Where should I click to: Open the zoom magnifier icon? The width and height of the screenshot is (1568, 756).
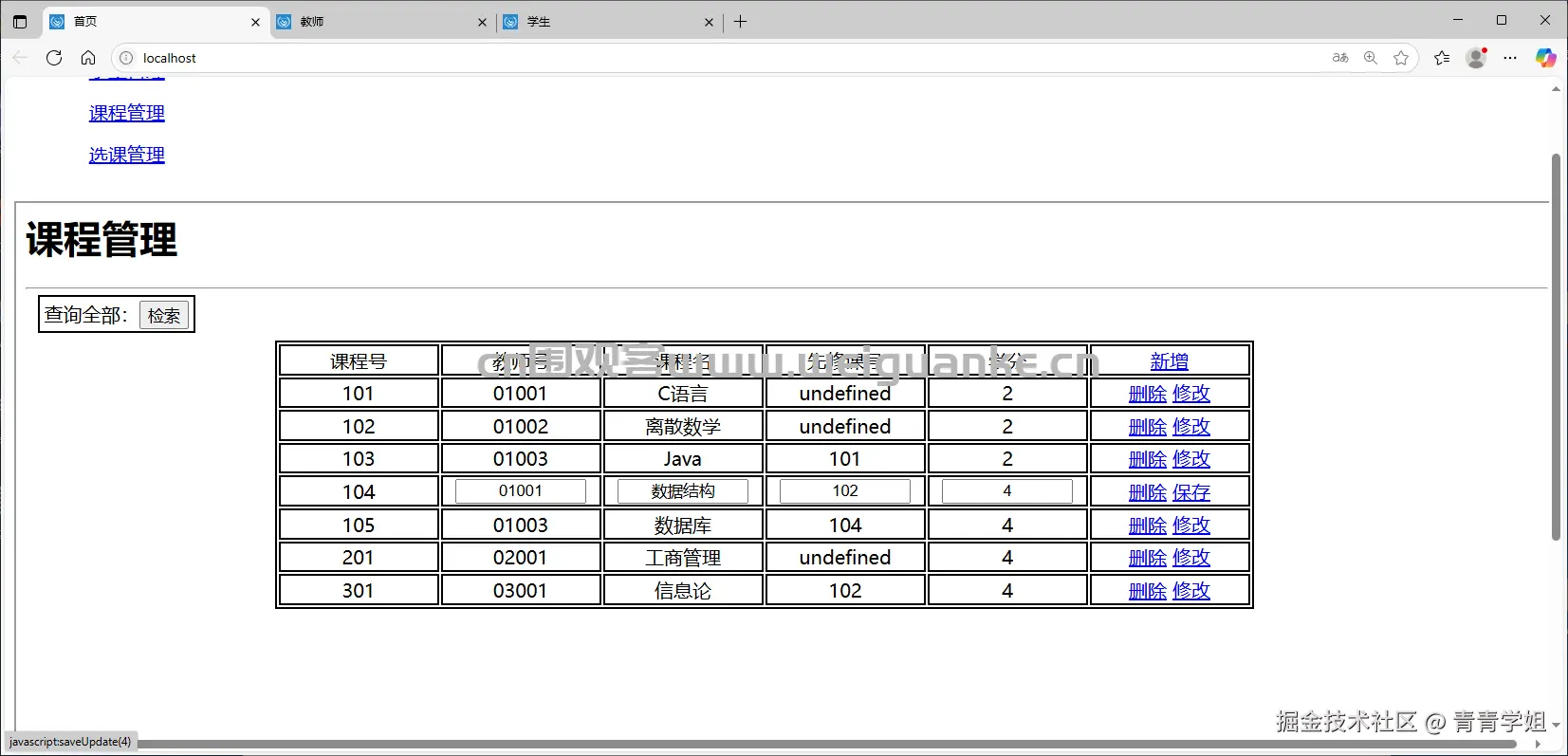pos(1371,58)
